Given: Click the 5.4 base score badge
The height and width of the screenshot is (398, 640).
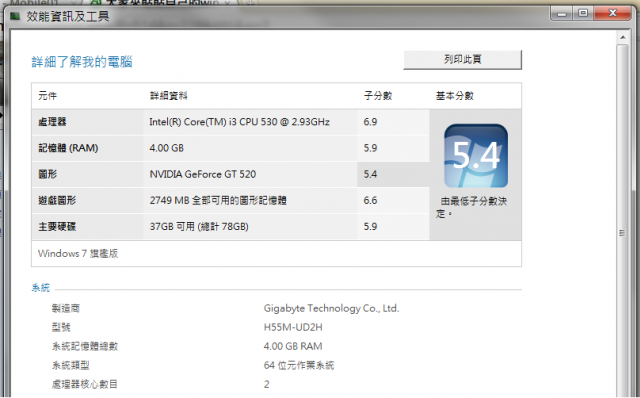Looking at the screenshot, I should [476, 156].
